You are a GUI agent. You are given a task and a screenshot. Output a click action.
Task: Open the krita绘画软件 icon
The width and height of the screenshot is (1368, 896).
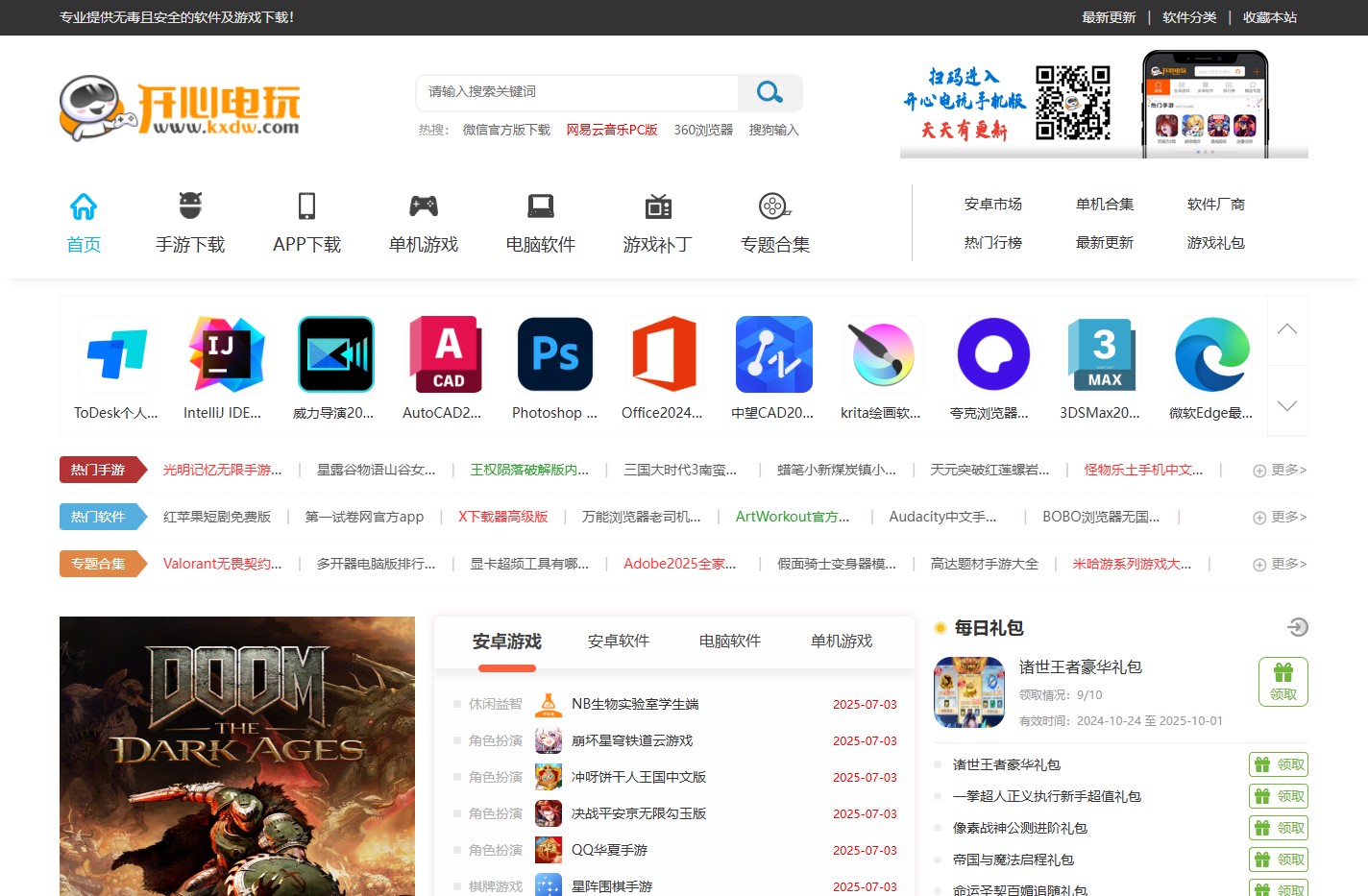click(883, 354)
